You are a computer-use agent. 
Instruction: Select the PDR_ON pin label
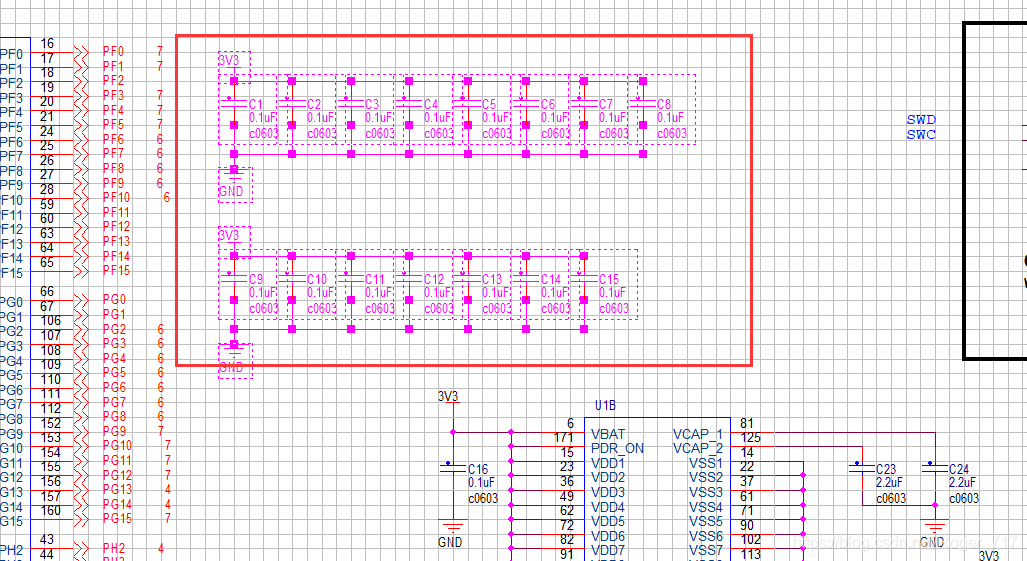coord(617,448)
